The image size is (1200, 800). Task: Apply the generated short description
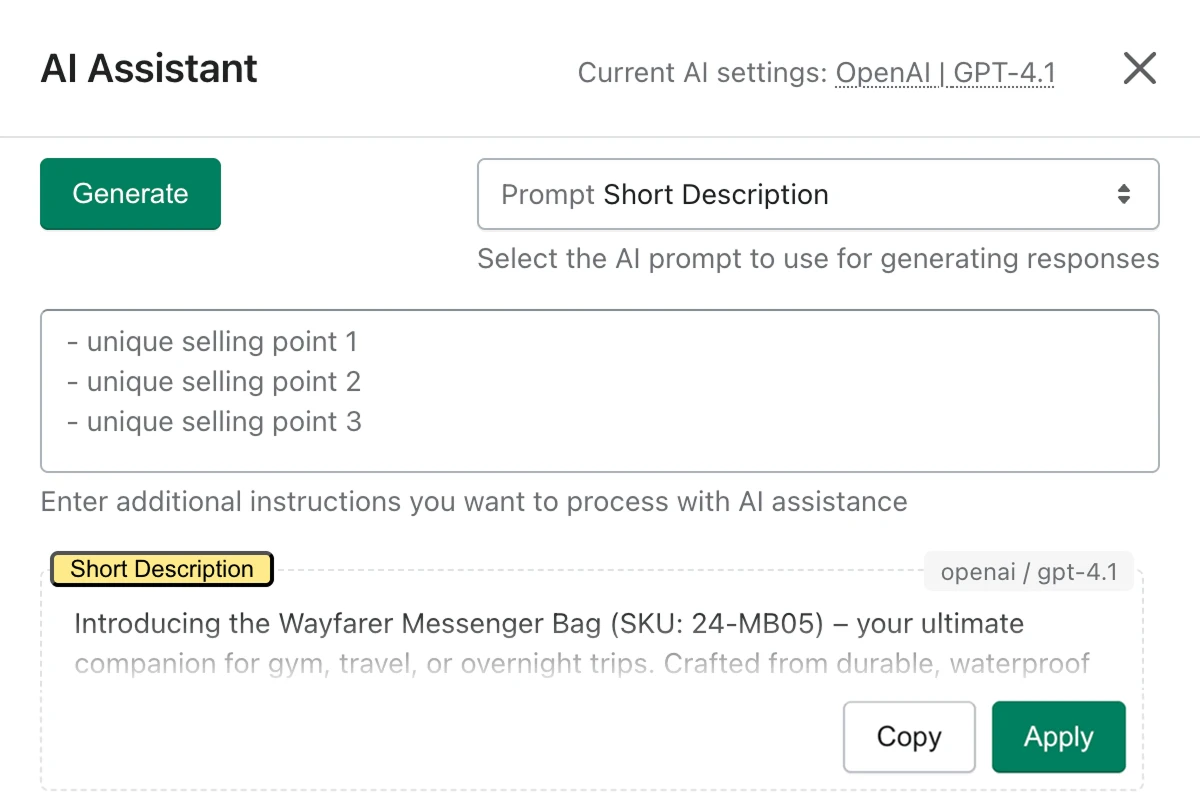coord(1058,737)
